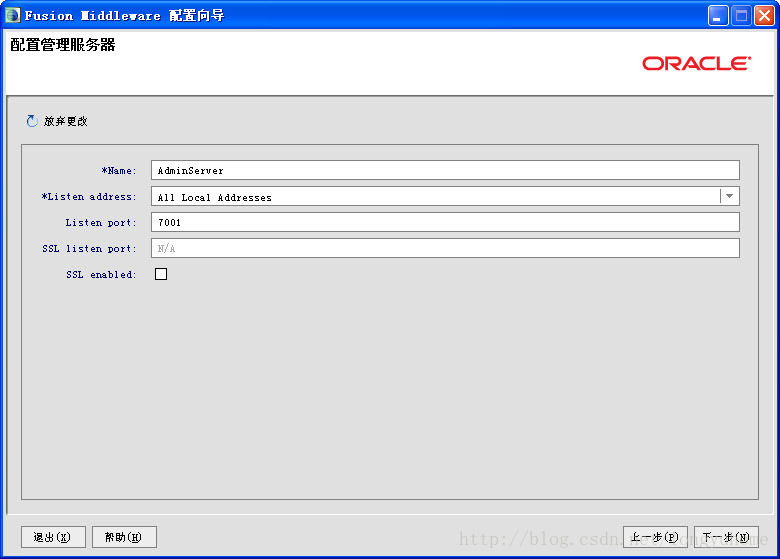The height and width of the screenshot is (559, 780).
Task: Click the SSL listen port N/A field
Action: (445, 248)
